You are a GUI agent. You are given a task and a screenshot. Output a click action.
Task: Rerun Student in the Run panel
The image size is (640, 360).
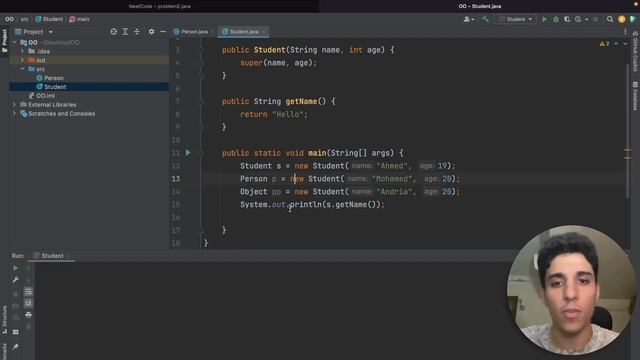[x=16, y=268]
